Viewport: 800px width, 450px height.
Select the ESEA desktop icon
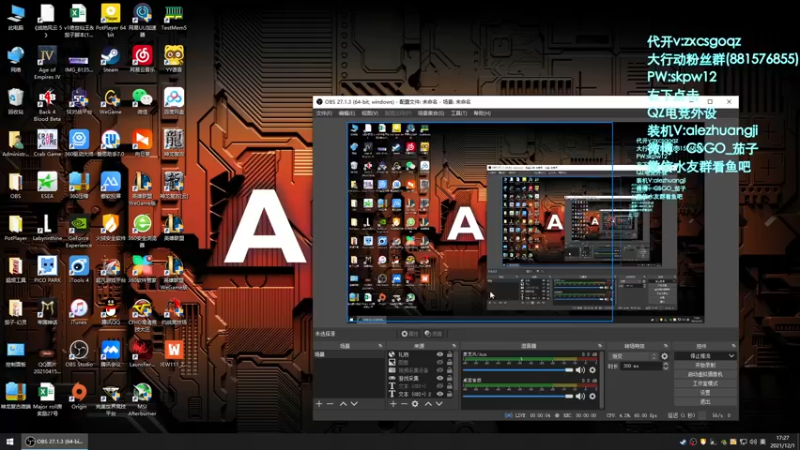[47, 186]
